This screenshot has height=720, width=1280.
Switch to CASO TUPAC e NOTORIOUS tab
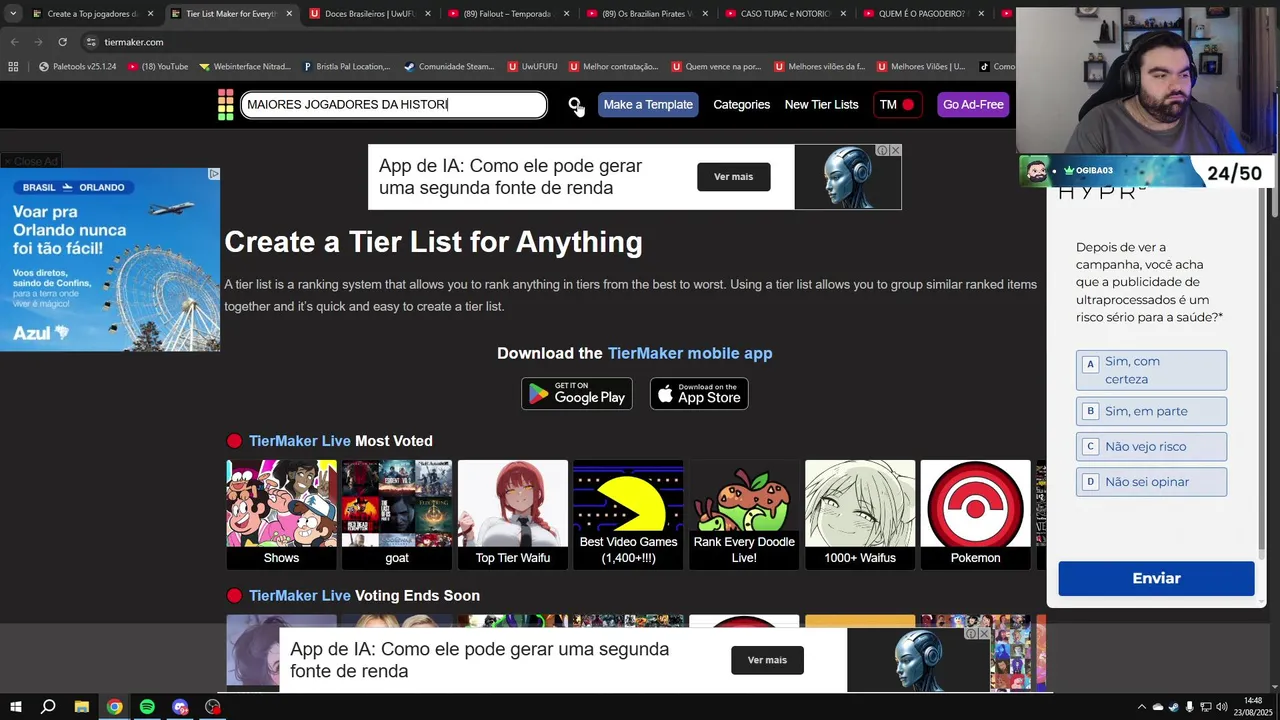pos(786,14)
